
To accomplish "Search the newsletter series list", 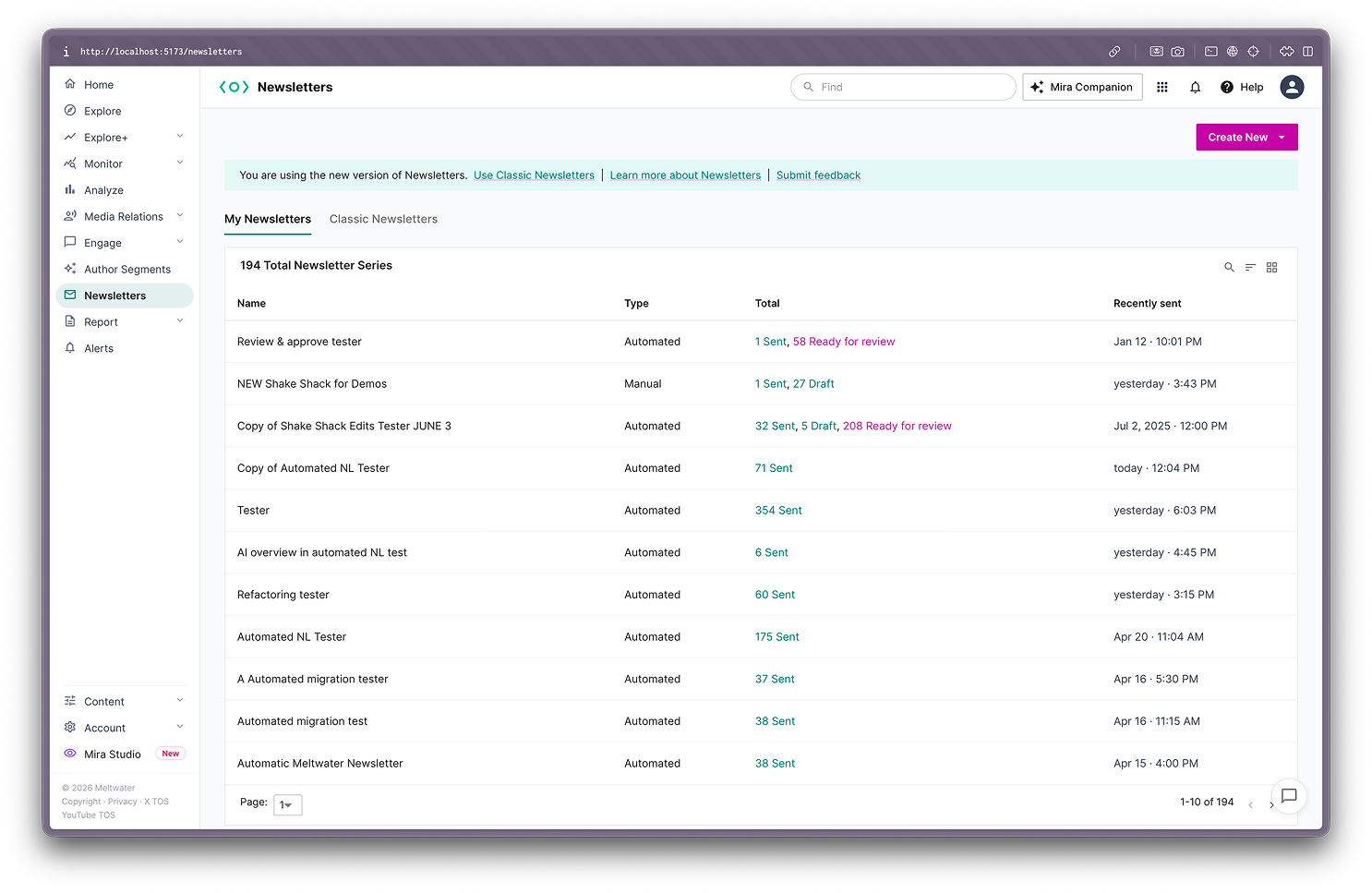I will tap(1229, 267).
